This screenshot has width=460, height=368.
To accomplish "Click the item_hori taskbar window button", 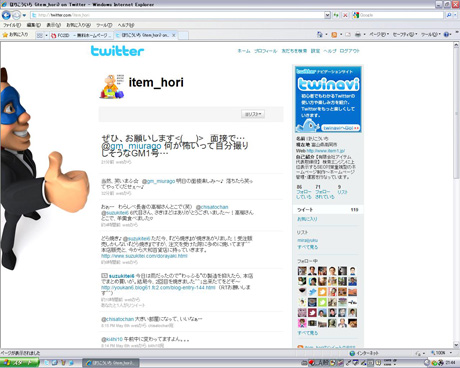I will [x=111, y=363].
